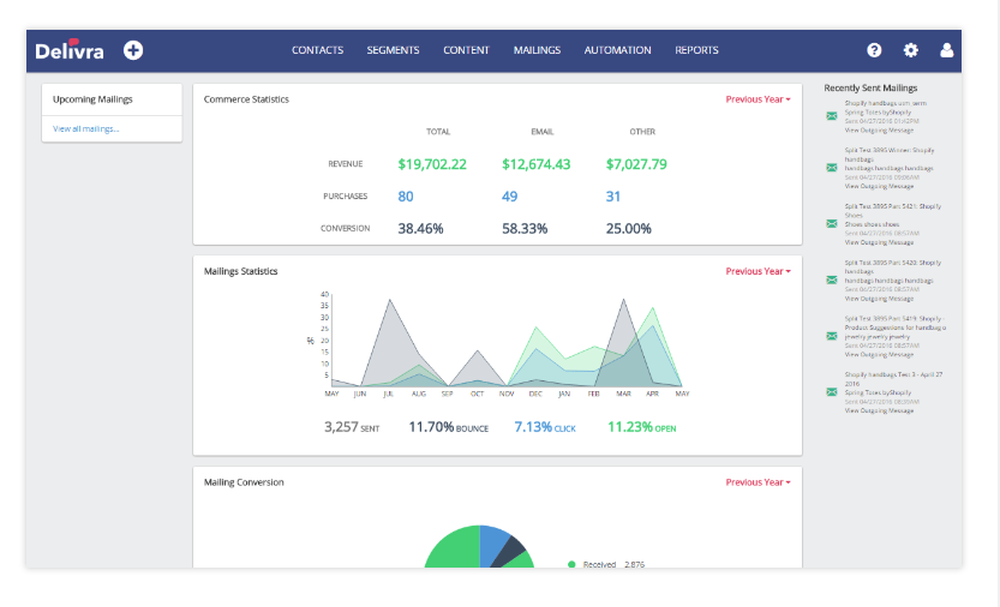Open the settings gear icon
1000x607 pixels.
910,49
